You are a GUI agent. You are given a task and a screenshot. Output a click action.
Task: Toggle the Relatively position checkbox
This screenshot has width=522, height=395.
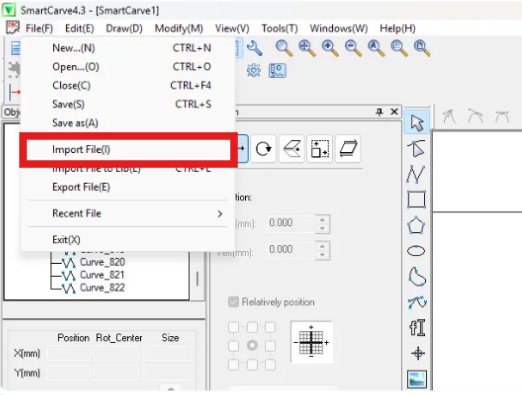(x=233, y=302)
